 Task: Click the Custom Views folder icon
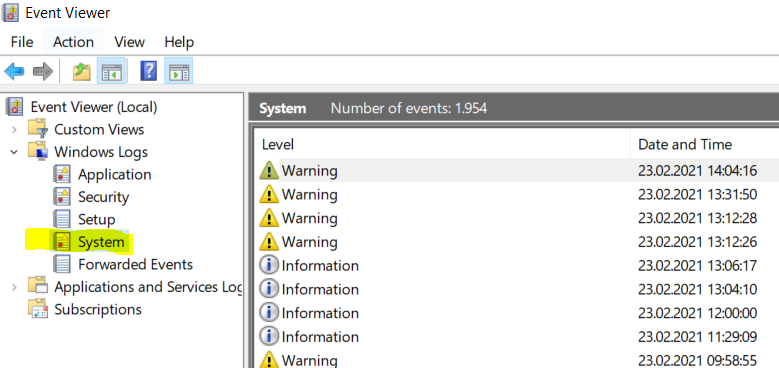38,129
